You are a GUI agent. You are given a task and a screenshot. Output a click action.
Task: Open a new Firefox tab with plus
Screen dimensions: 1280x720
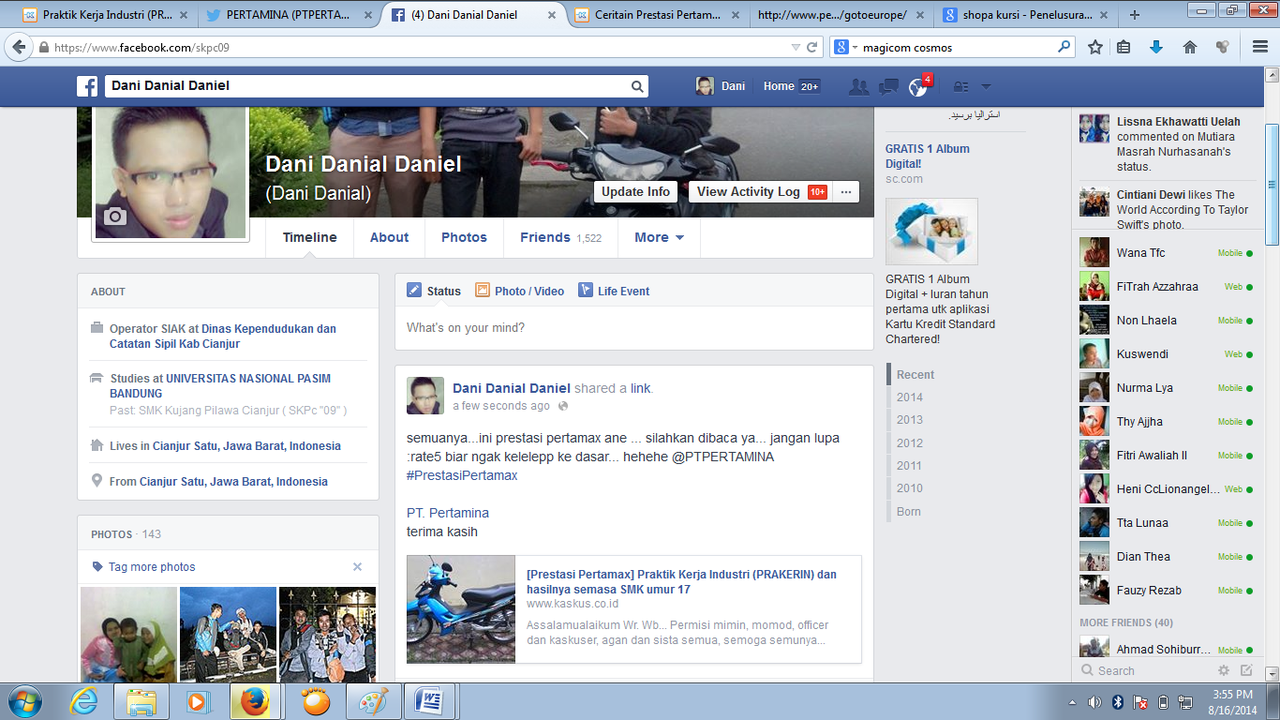[x=1134, y=15]
